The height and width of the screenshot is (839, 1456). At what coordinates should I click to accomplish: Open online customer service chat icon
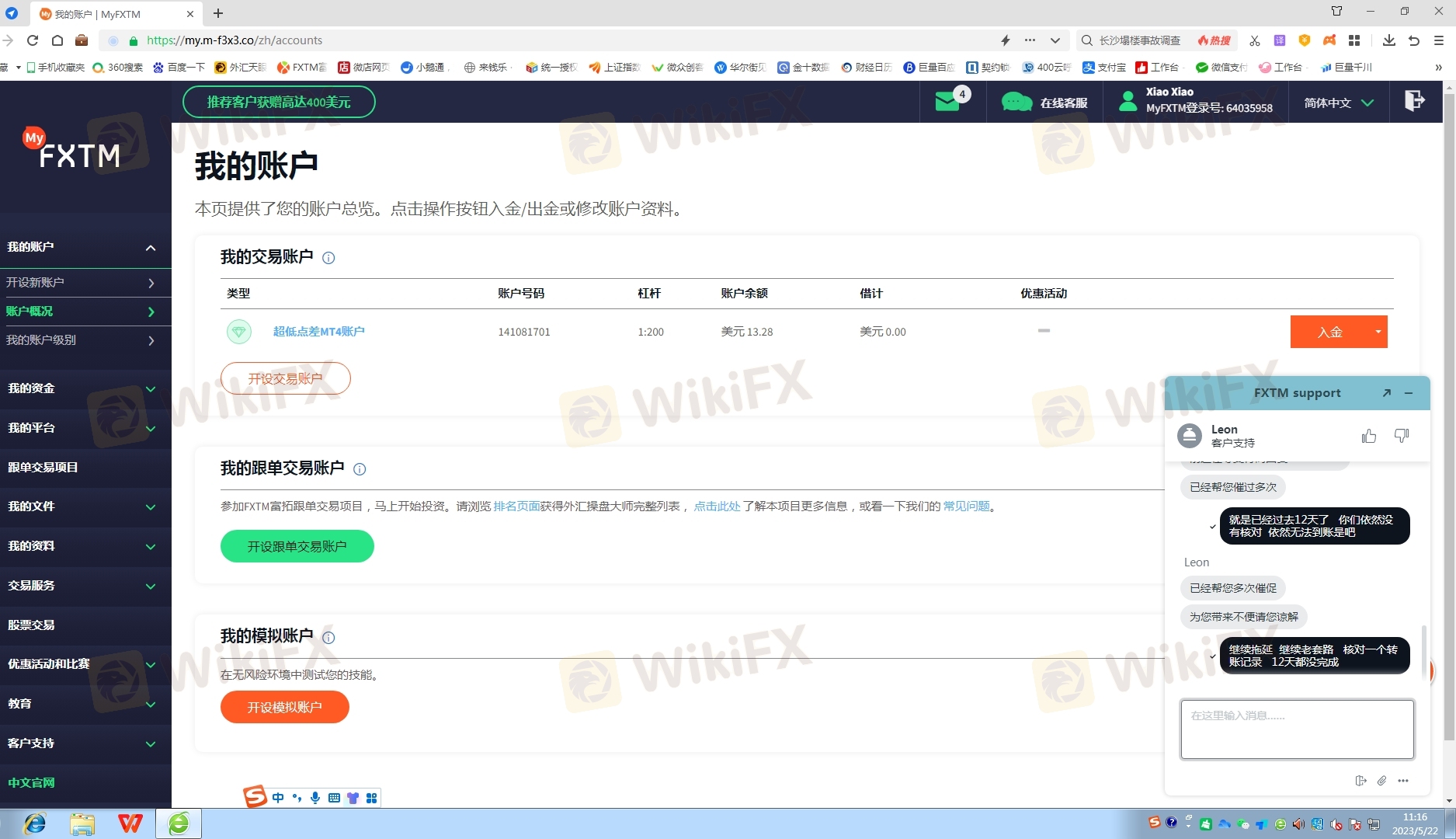(1016, 102)
